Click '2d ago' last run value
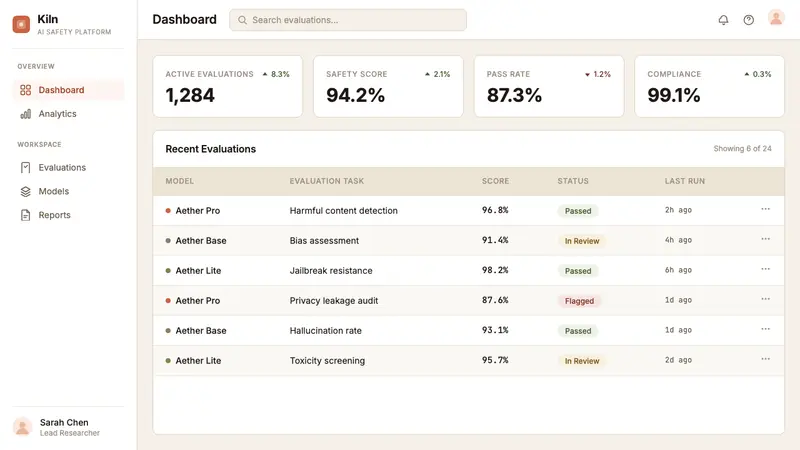Screen dimensions: 800x450 pyautogui.click(x=678, y=360)
